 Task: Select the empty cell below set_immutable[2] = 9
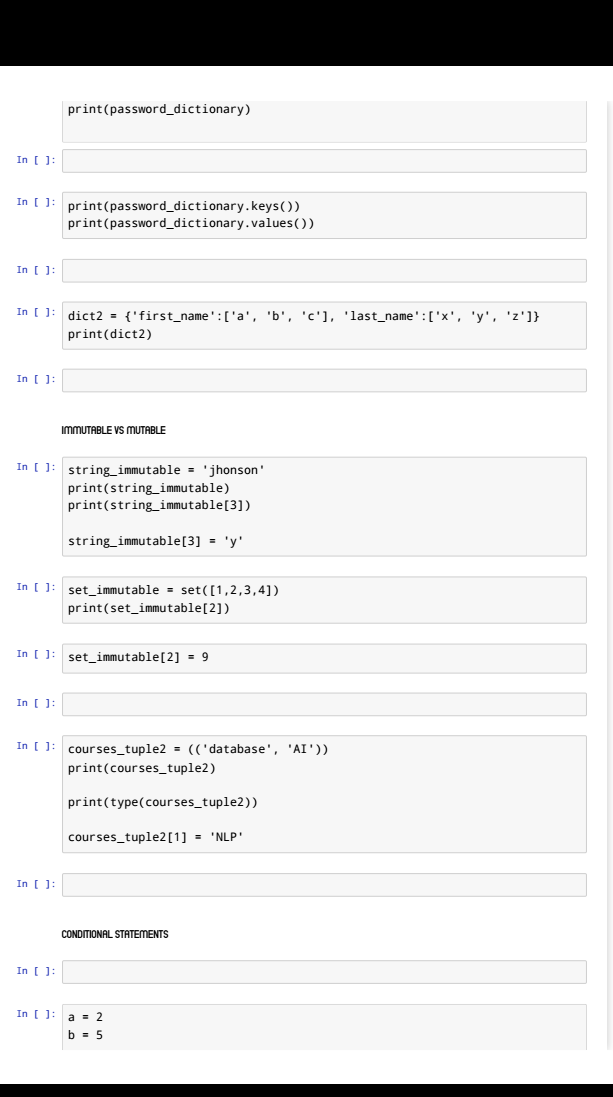pos(324,705)
